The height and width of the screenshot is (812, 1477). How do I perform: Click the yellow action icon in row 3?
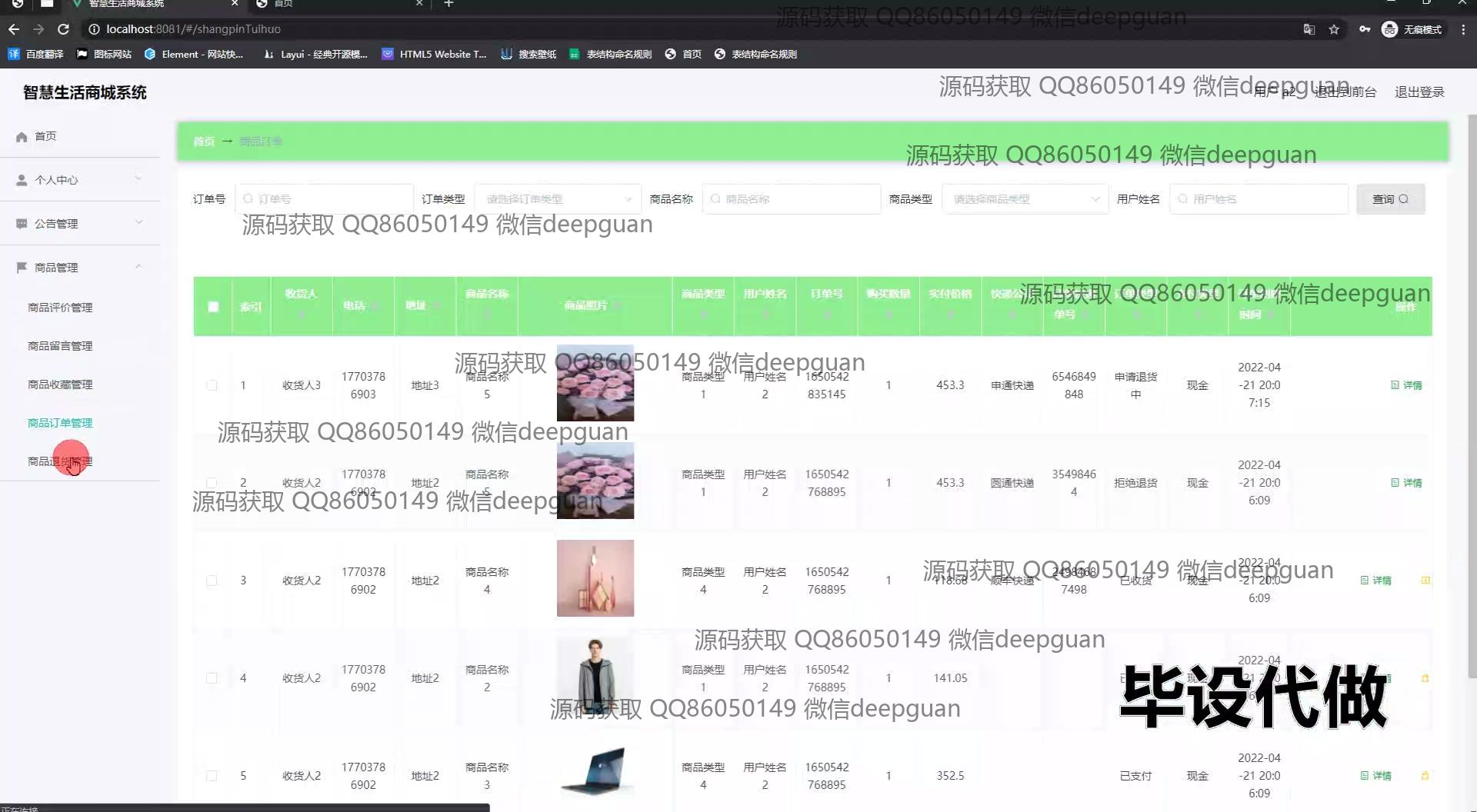1425,581
